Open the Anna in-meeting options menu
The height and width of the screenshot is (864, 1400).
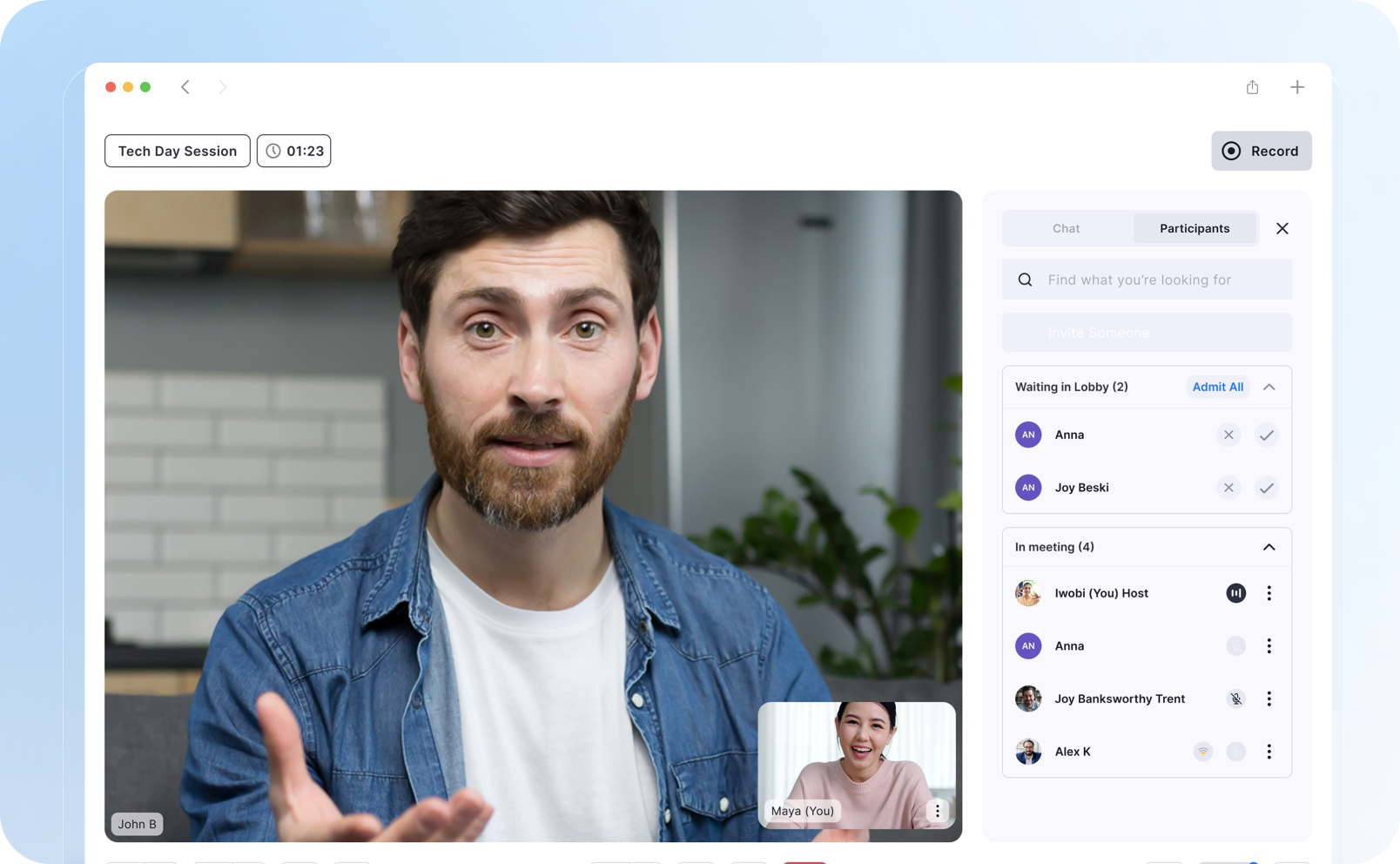point(1269,646)
